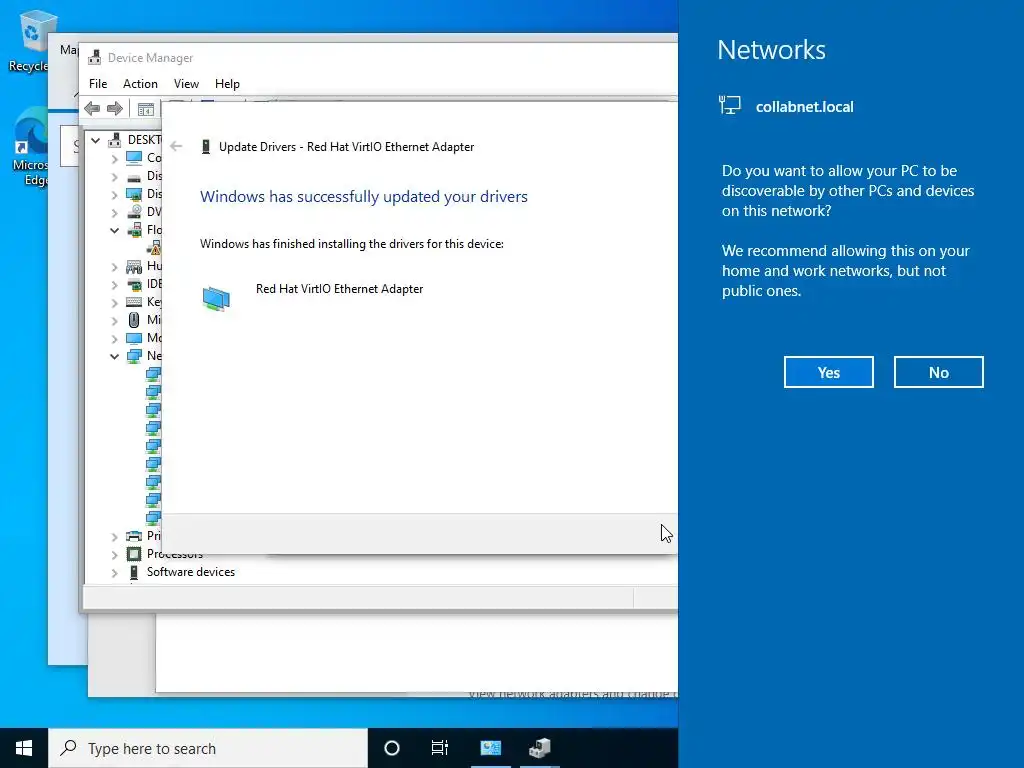The height and width of the screenshot is (768, 1024).
Task: Select the Disk drives icon
Action: 134,177
